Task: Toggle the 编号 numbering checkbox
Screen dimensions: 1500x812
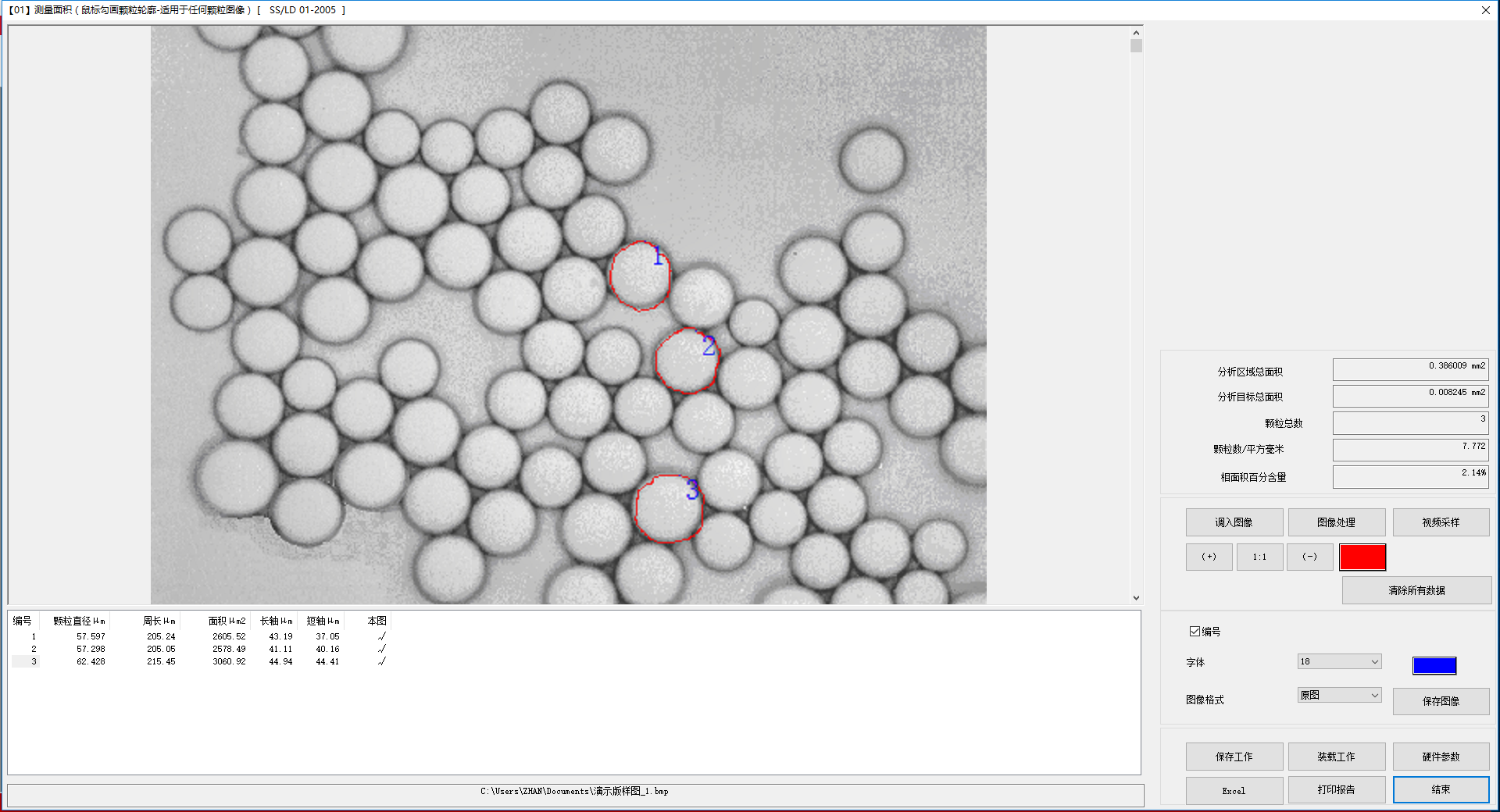Action: 1195,632
